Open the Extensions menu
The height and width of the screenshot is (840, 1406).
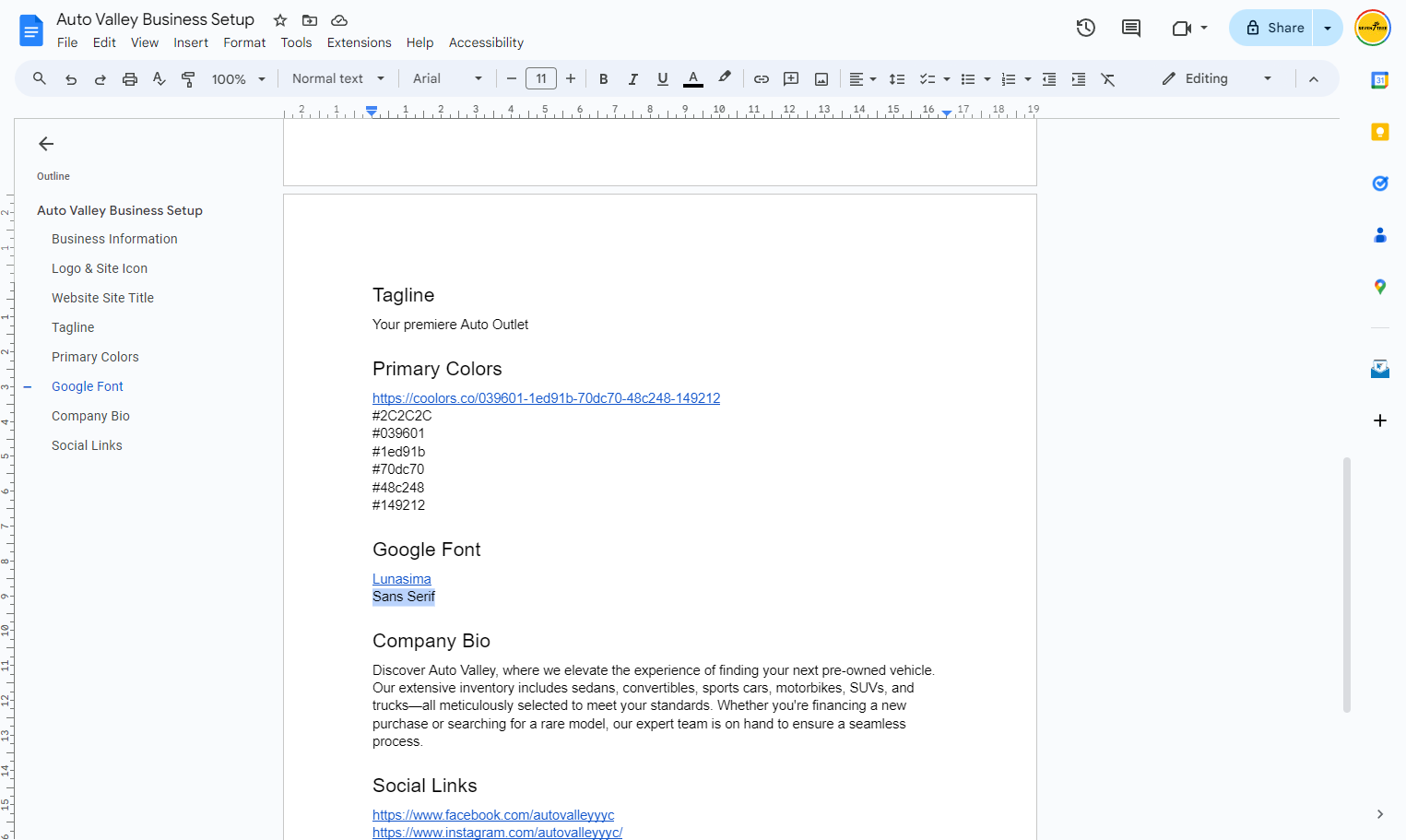[360, 42]
